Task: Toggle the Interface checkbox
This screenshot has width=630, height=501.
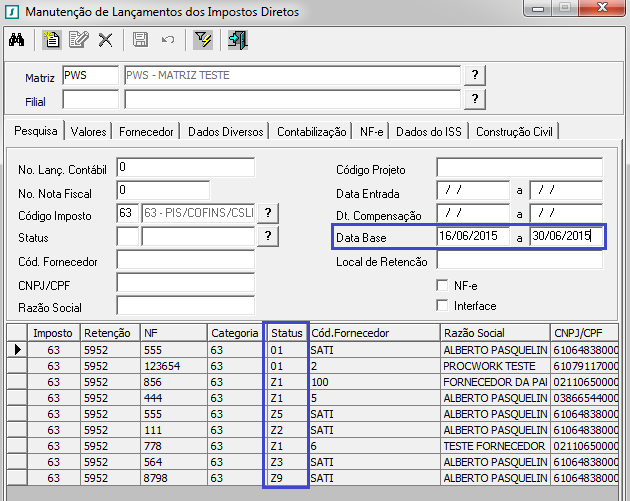Action: coord(443,306)
